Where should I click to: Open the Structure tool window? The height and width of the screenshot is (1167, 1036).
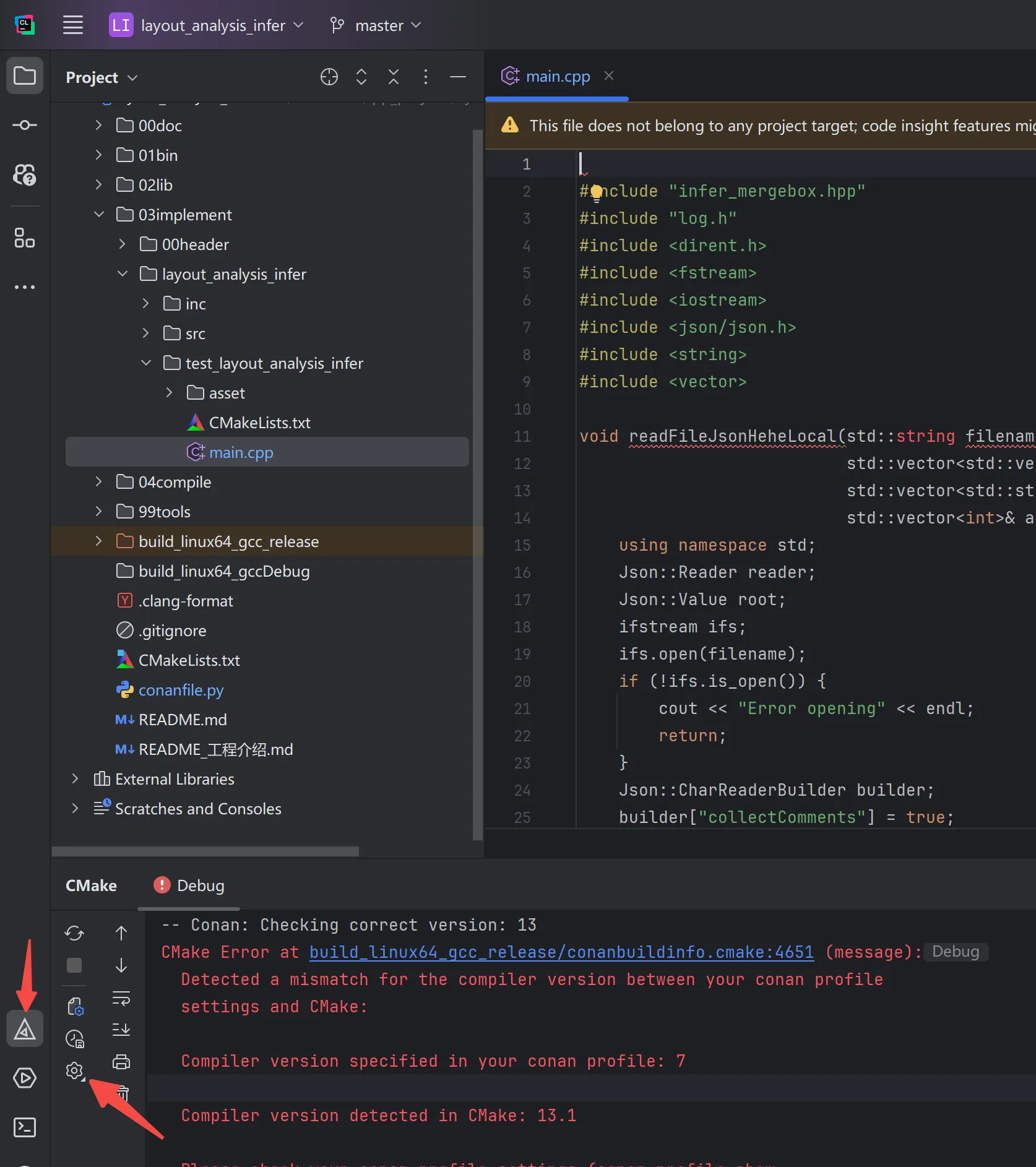coord(25,238)
